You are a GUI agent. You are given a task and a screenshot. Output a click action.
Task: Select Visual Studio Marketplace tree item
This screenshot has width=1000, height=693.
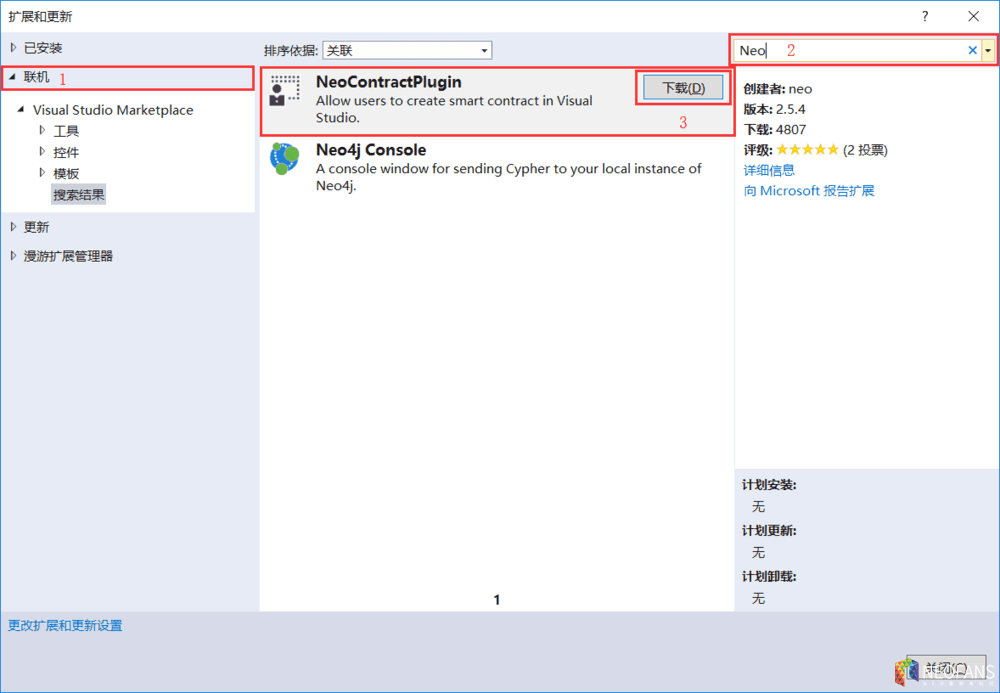tap(113, 110)
